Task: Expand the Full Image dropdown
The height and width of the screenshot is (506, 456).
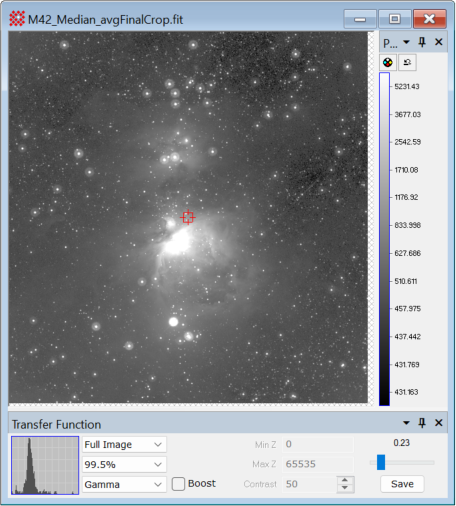Action: 124,445
